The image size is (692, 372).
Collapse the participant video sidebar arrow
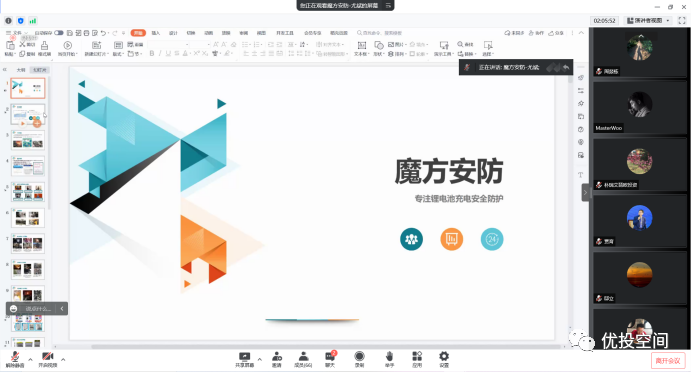click(585, 192)
